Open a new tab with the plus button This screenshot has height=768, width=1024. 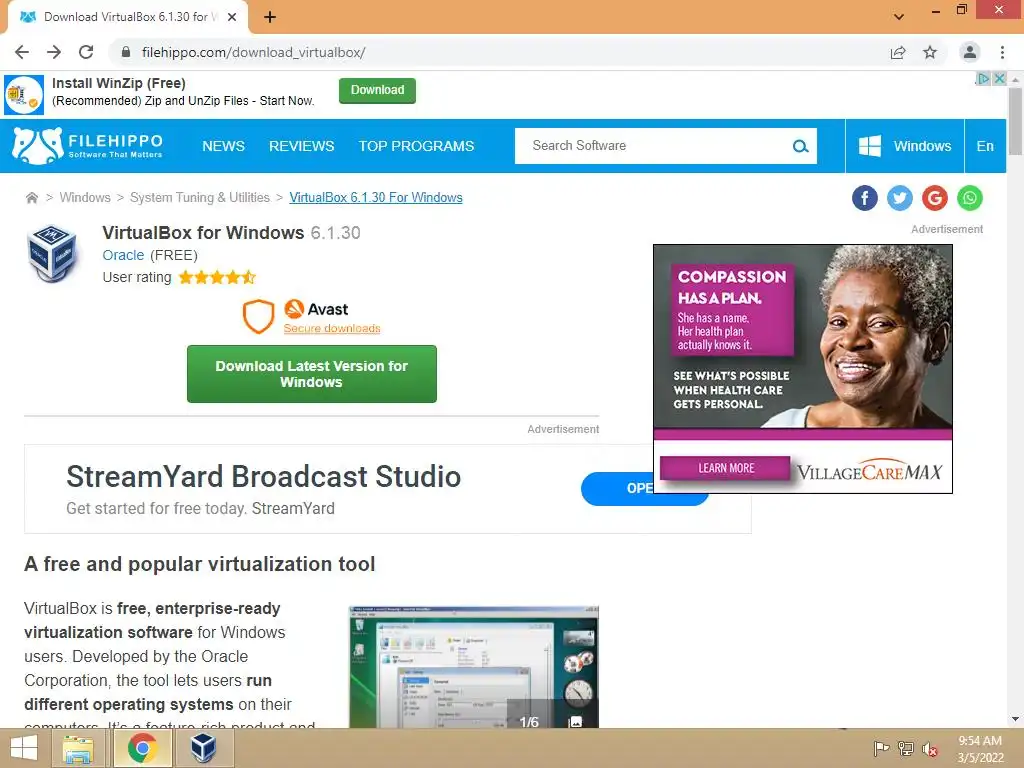270,17
